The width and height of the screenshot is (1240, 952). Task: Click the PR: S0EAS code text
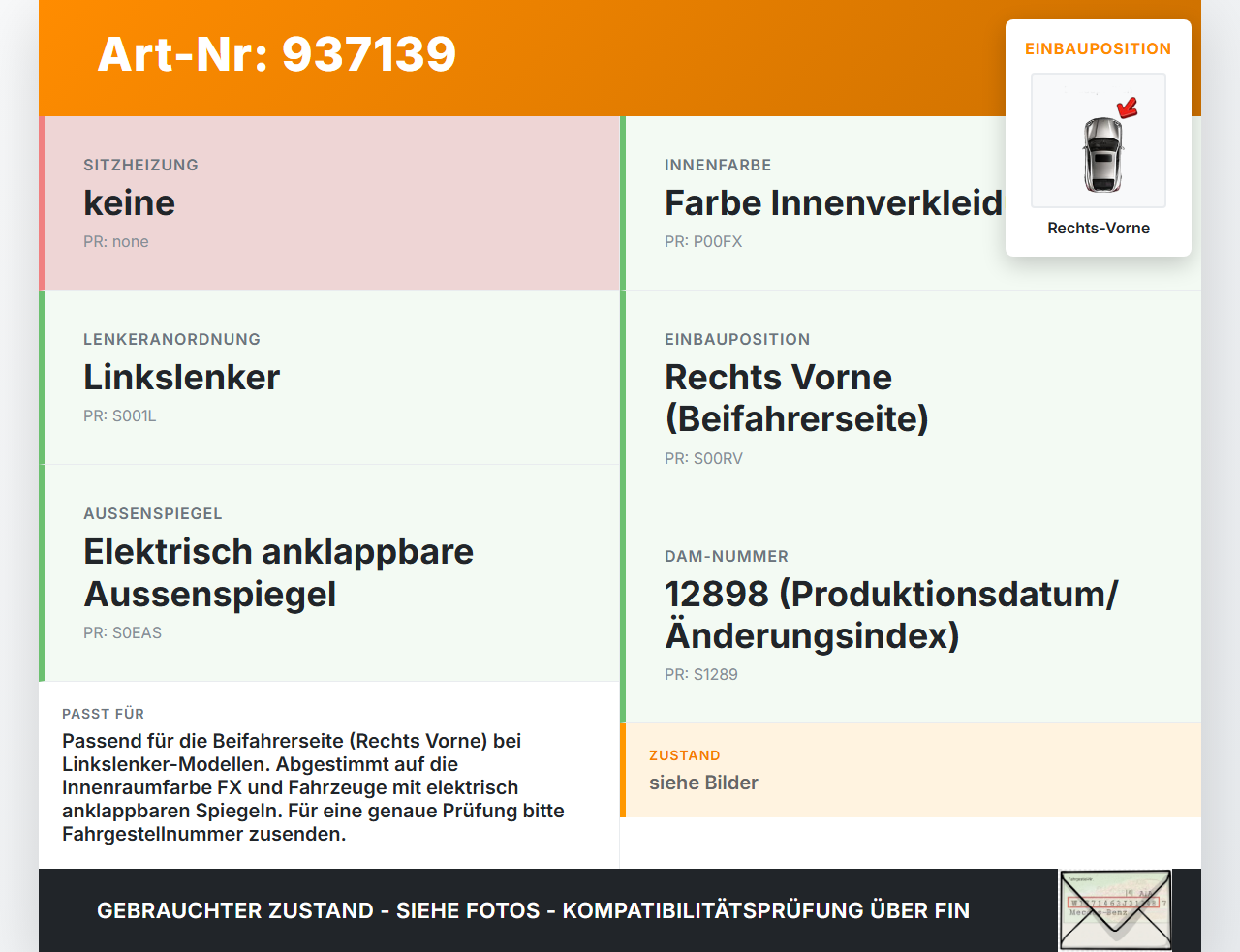pyautogui.click(x=123, y=632)
